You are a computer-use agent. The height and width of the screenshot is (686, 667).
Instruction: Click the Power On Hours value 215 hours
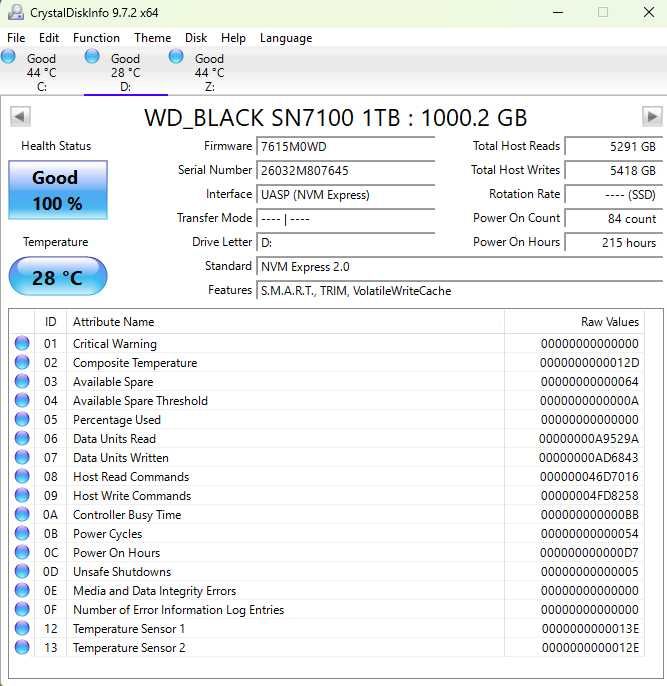614,243
